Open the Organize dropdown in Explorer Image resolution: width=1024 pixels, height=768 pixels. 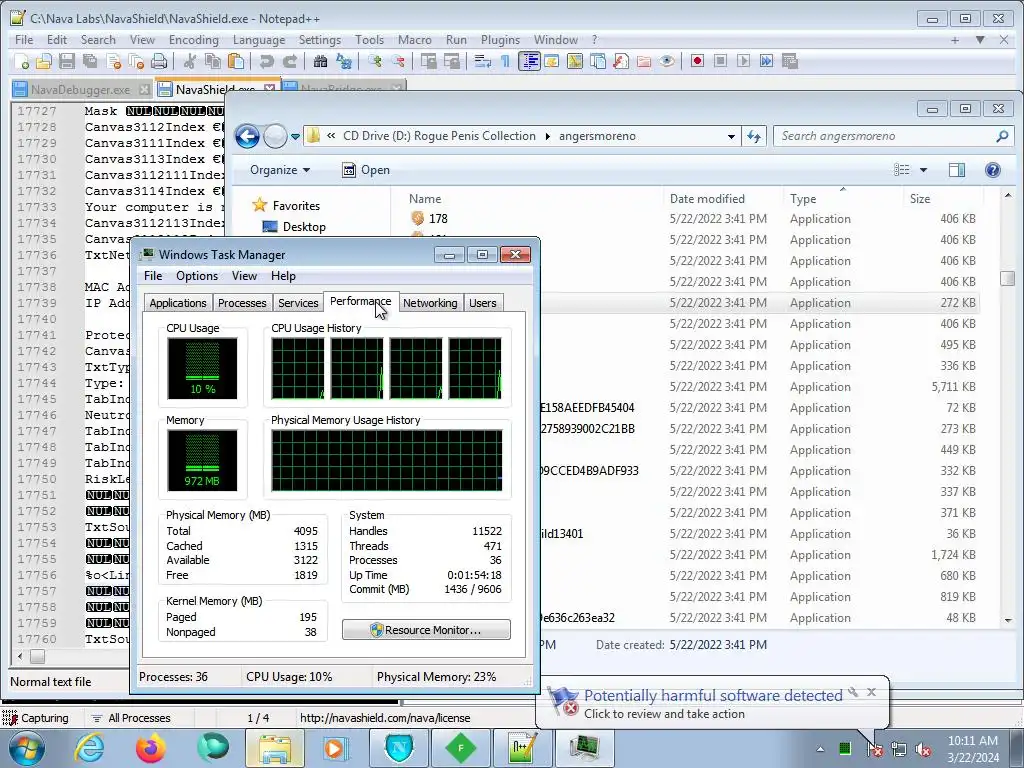(280, 170)
